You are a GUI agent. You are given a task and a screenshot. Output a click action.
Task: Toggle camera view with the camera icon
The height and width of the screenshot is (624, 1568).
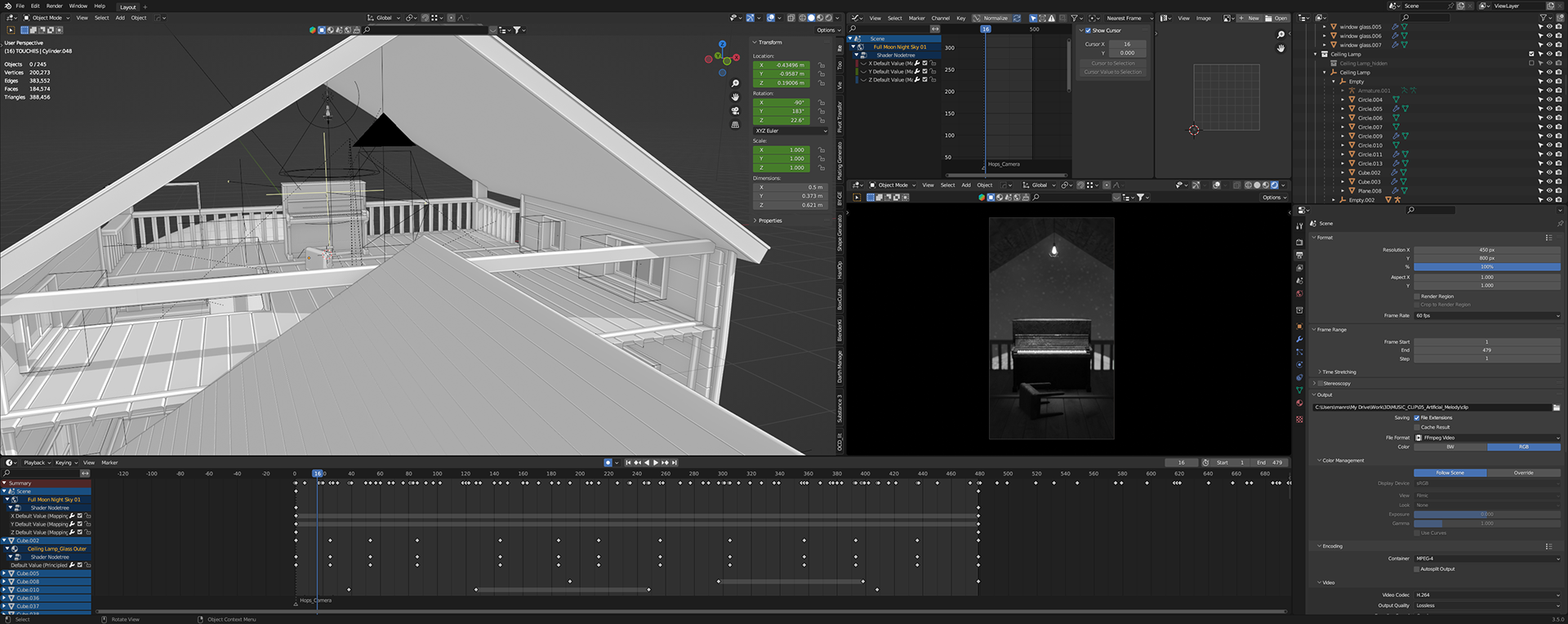coord(735,111)
